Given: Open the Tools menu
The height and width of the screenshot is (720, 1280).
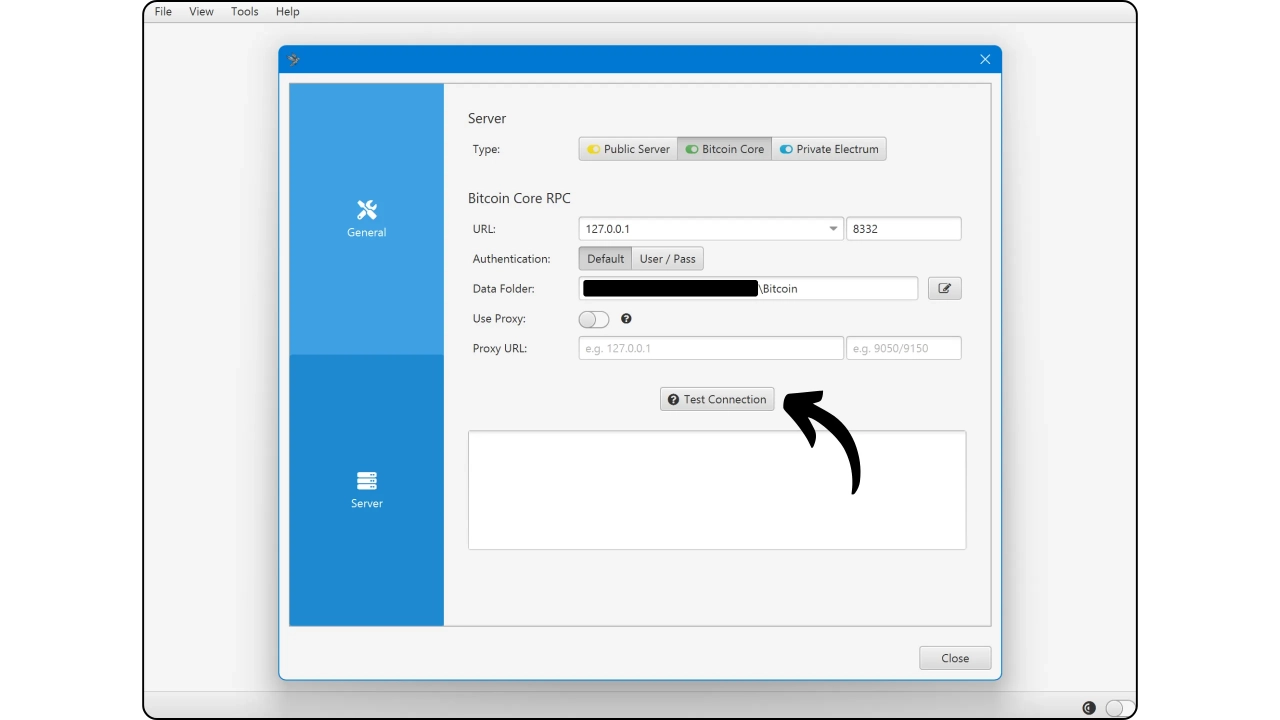Looking at the screenshot, I should [244, 12].
